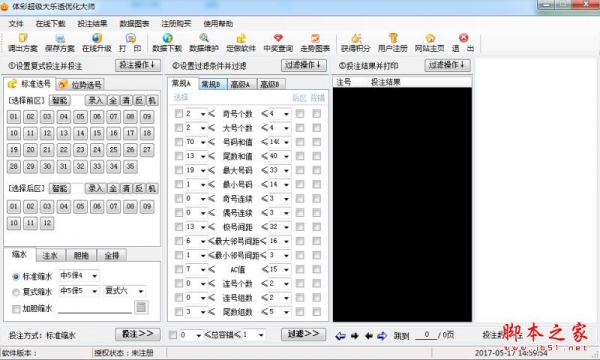Expand the 投注操作 dropdown button

[138, 65]
